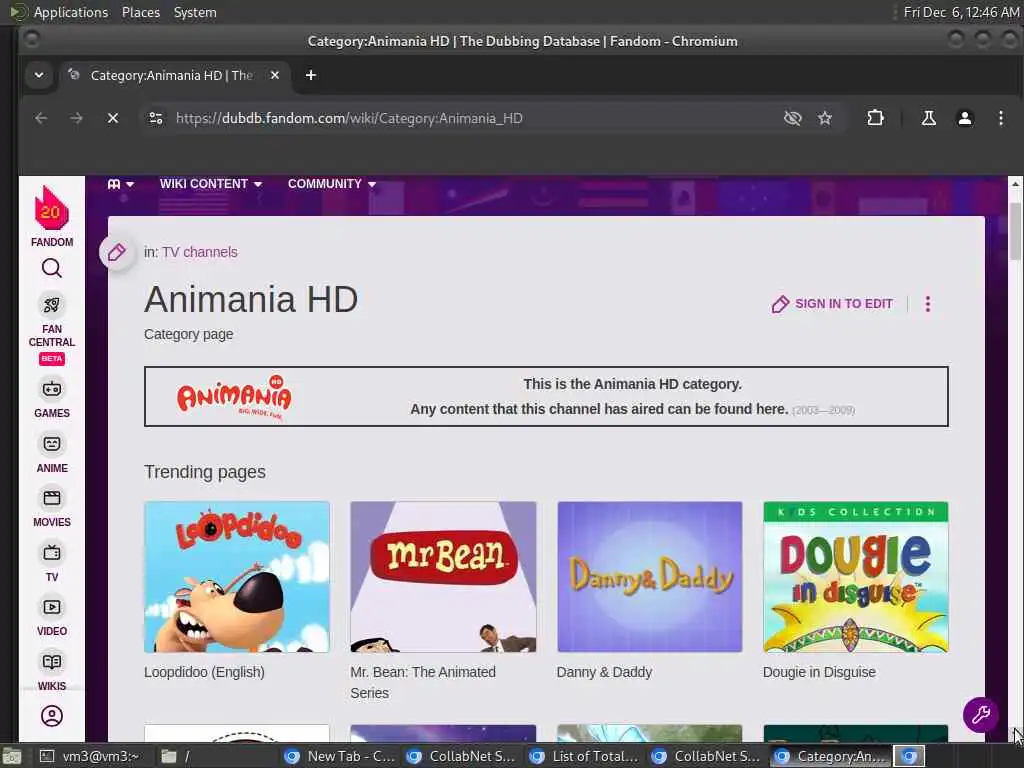Open the Wikis book icon
Viewport: 1024px width, 768px height.
52,662
